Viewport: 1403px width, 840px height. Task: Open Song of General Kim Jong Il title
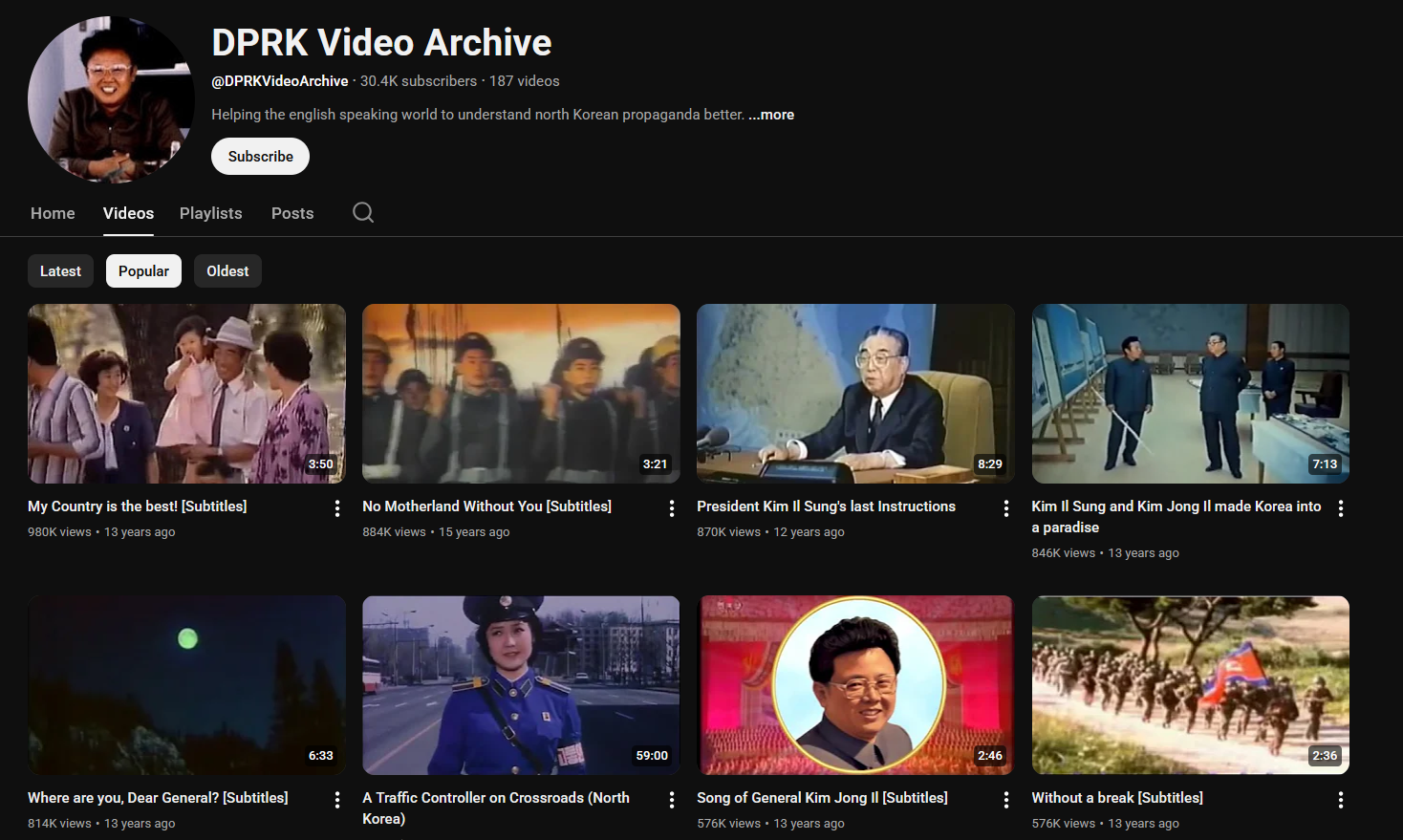click(822, 798)
